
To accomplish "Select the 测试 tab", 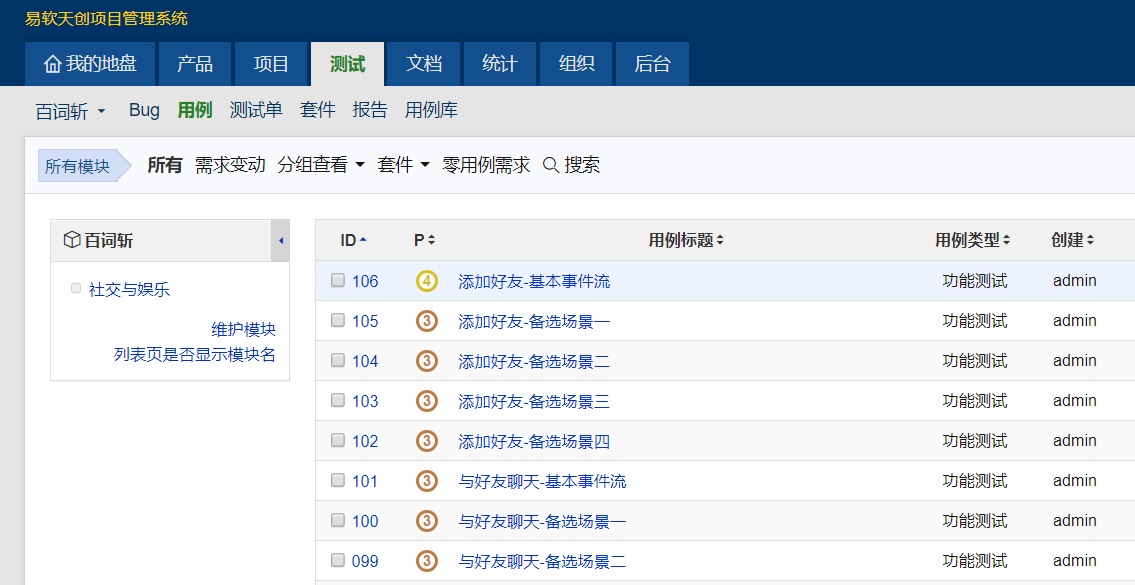I will (x=347, y=64).
